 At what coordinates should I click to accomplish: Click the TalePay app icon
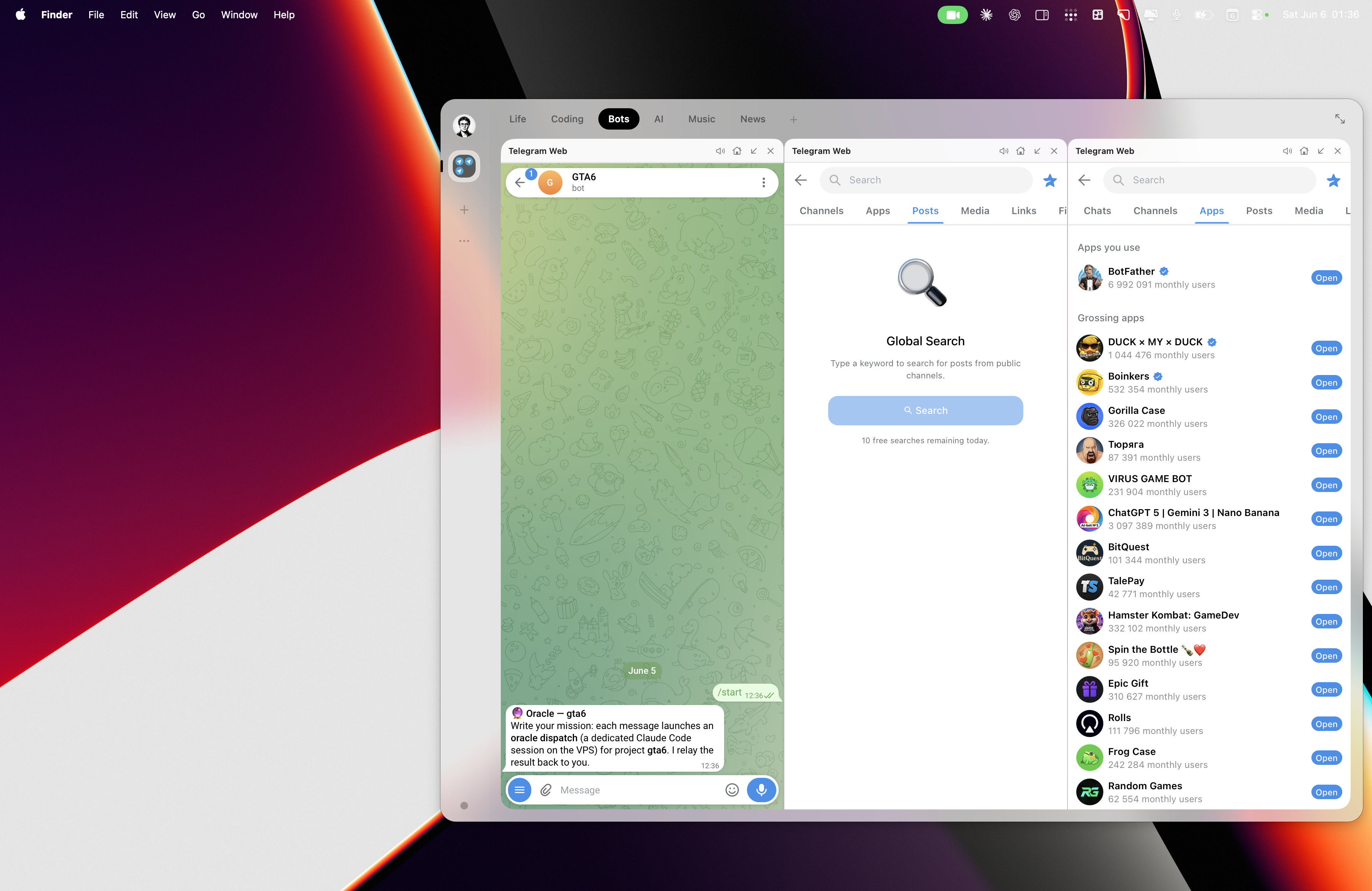pyautogui.click(x=1090, y=587)
